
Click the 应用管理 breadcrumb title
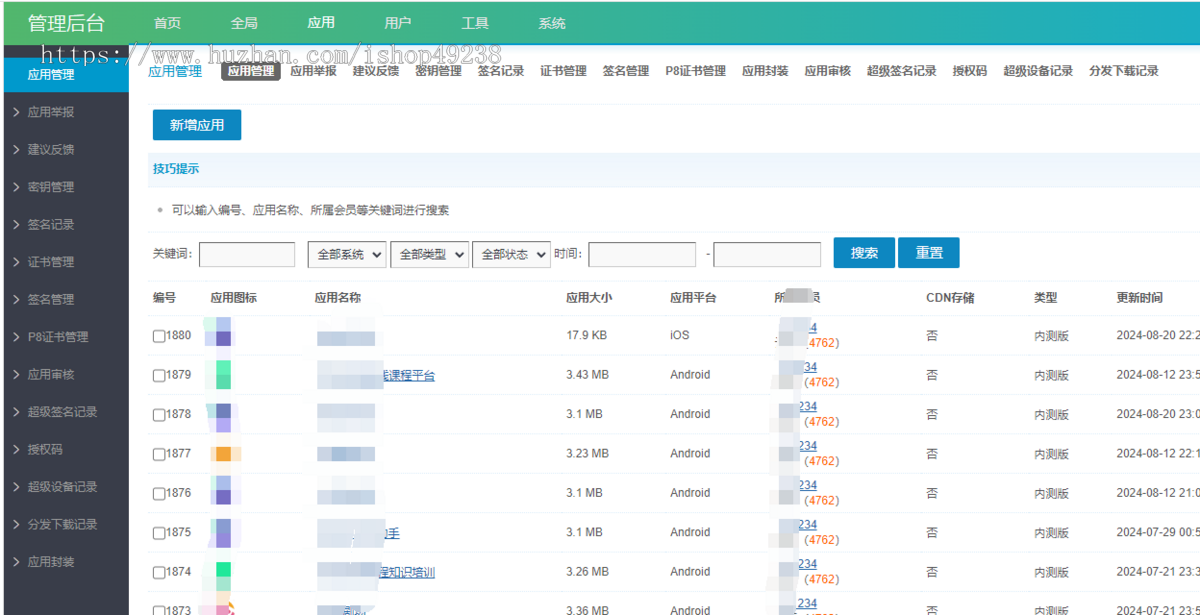(x=175, y=71)
